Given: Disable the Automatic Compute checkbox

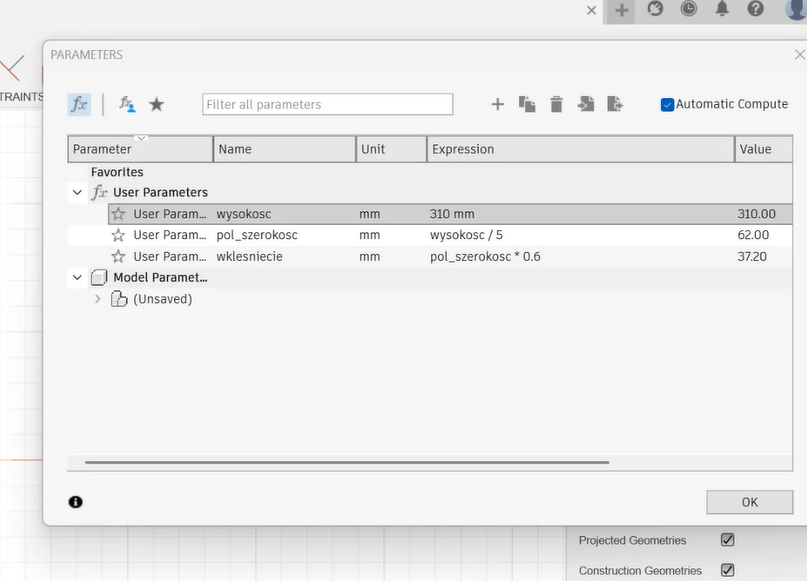Looking at the screenshot, I should pos(667,104).
